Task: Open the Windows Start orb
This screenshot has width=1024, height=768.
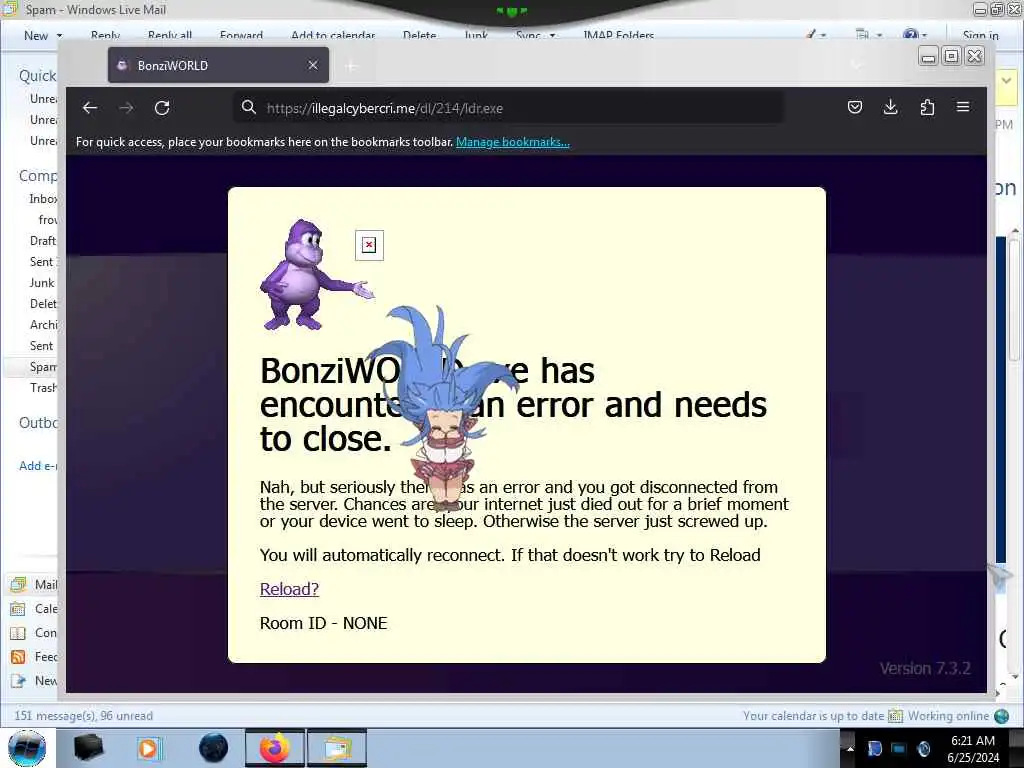Action: (x=27, y=748)
